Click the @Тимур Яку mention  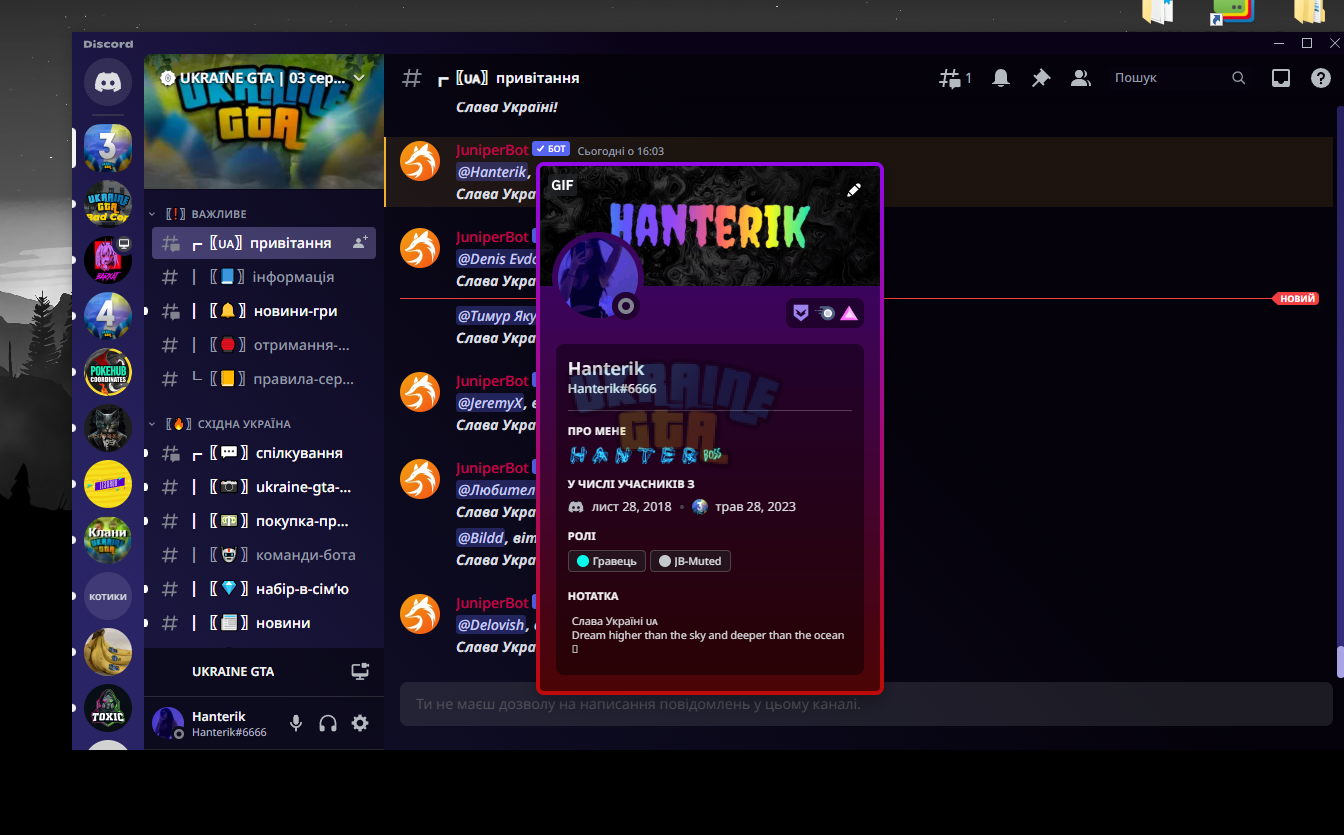coord(497,316)
